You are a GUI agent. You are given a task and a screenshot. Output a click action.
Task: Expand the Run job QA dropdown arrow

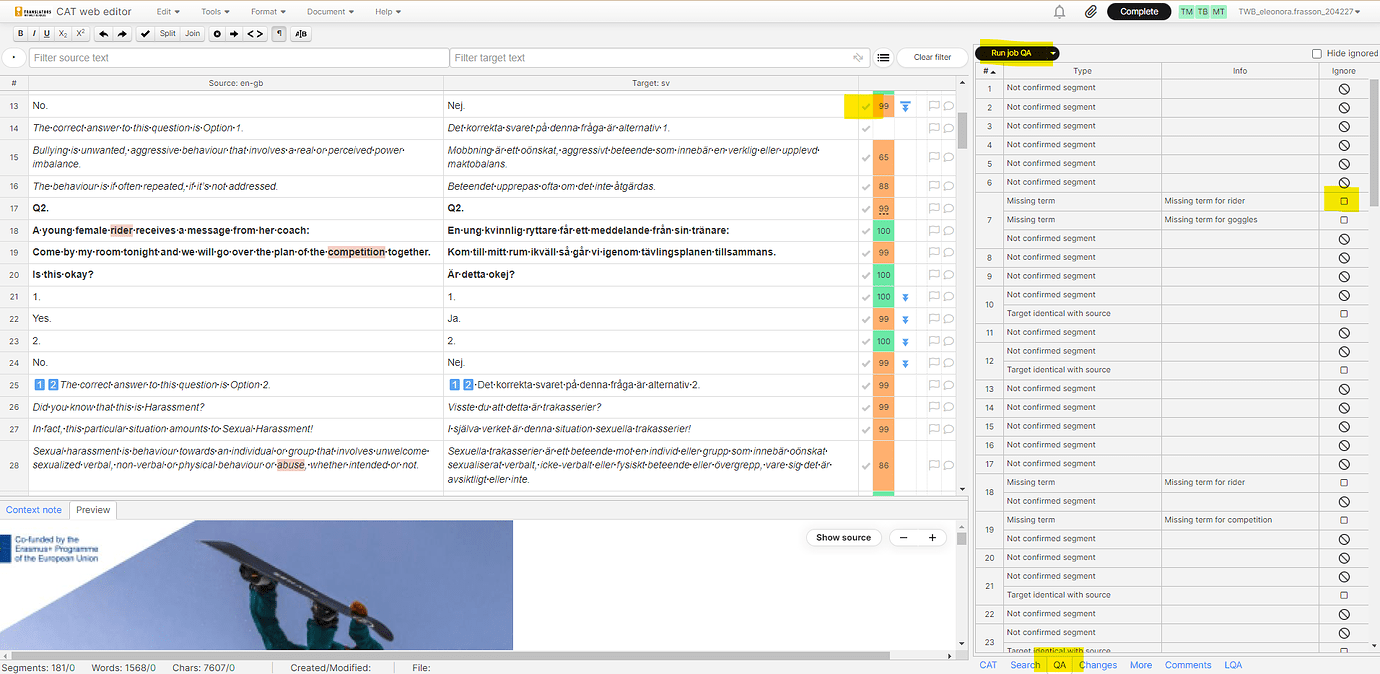tap(1053, 53)
